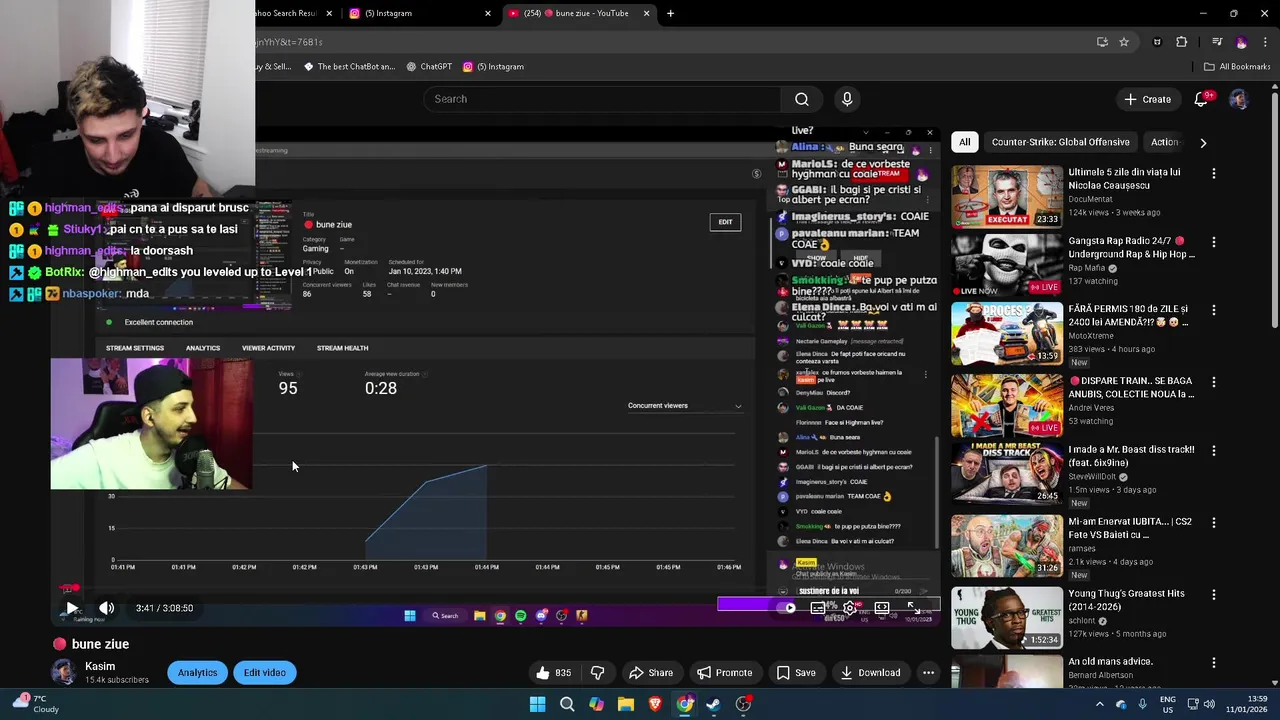
Task: Open the Instagram bookmark in bookmarks bar
Action: click(493, 67)
